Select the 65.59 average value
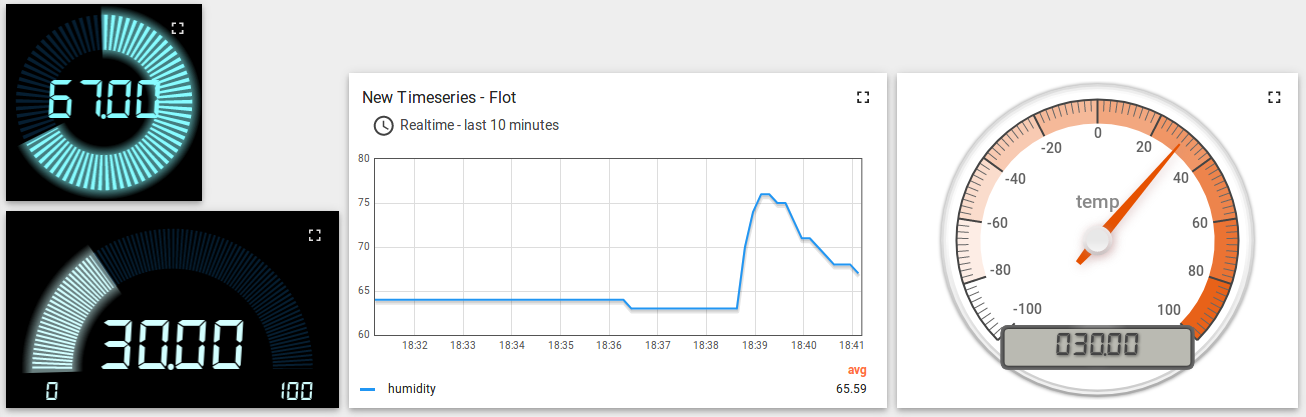Viewport: 1306px width, 417px height. [850, 389]
